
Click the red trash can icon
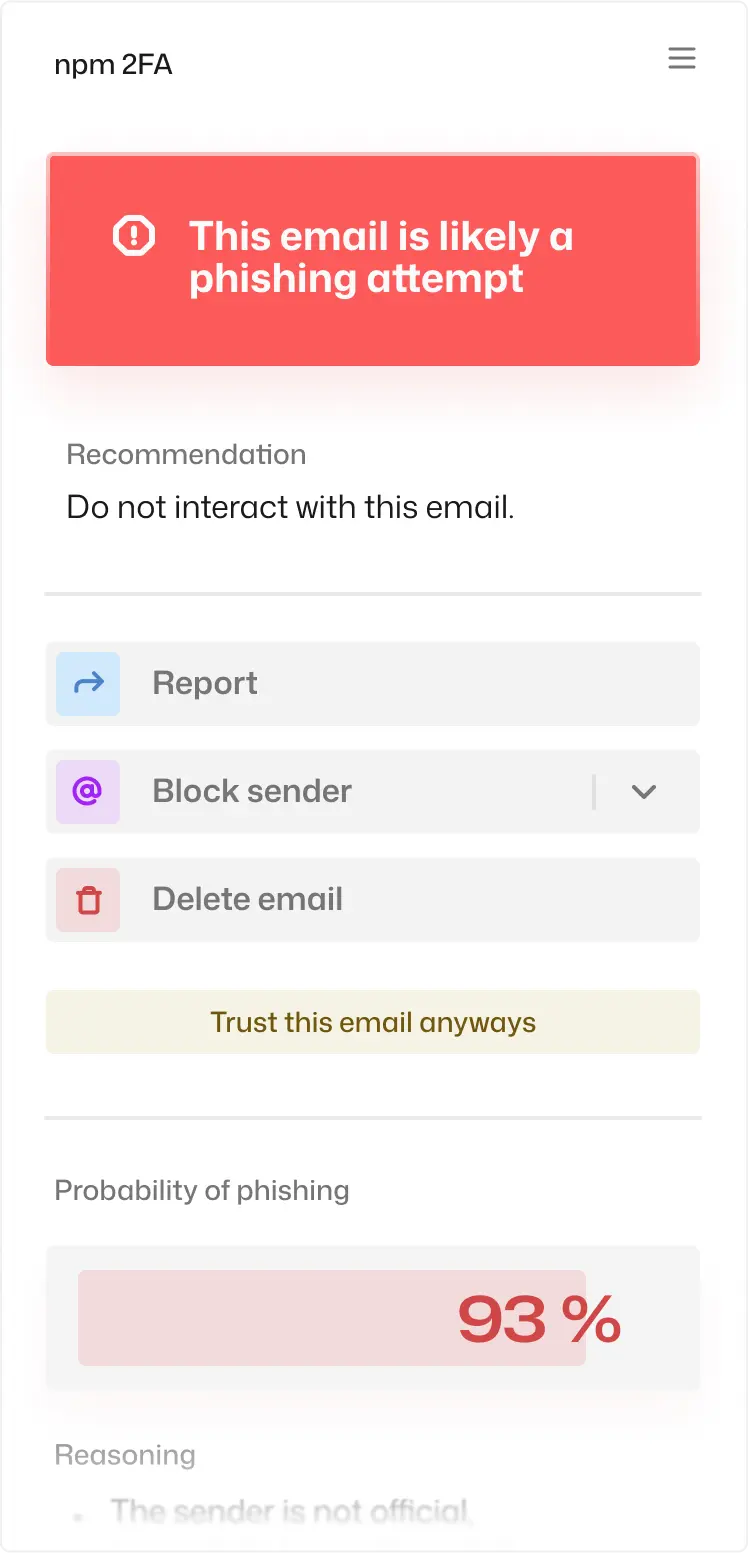88,900
